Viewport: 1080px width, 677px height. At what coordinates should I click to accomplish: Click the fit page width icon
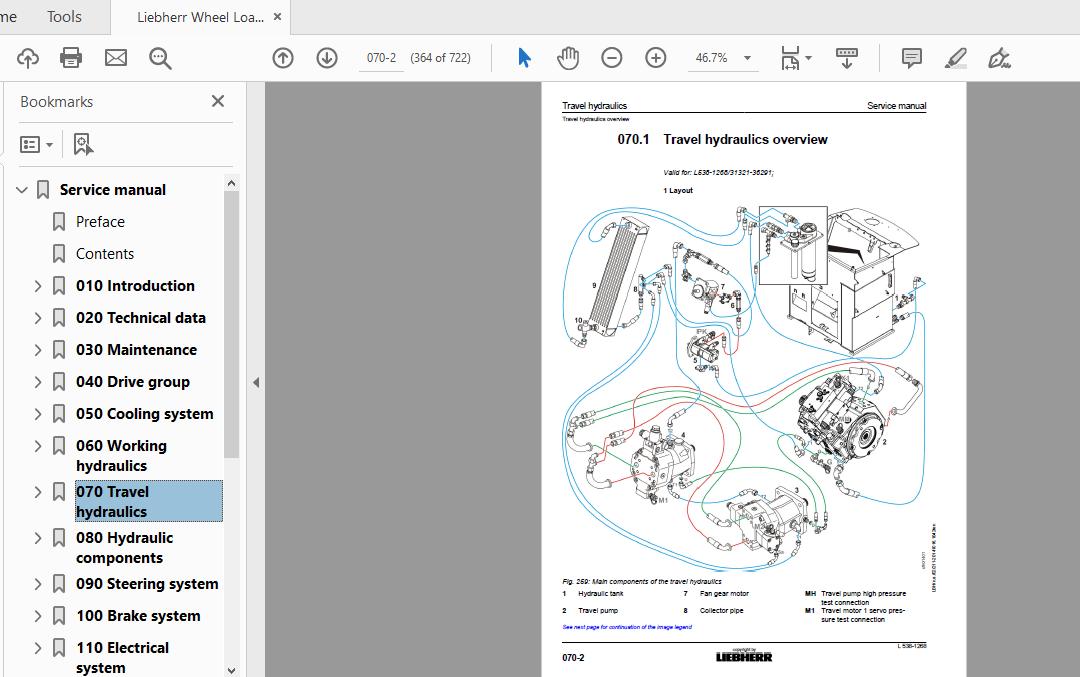coord(790,58)
